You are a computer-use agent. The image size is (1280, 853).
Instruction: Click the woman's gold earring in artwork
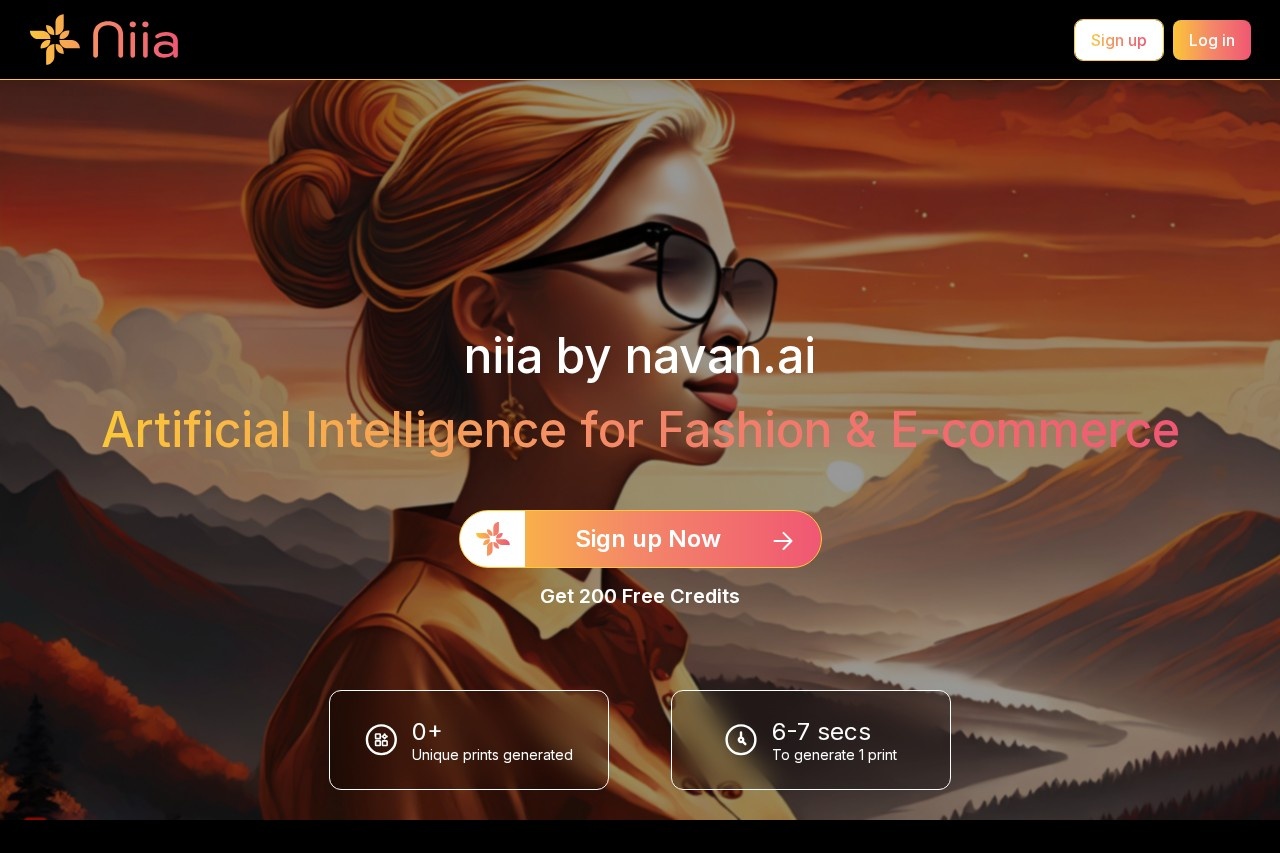tap(511, 405)
